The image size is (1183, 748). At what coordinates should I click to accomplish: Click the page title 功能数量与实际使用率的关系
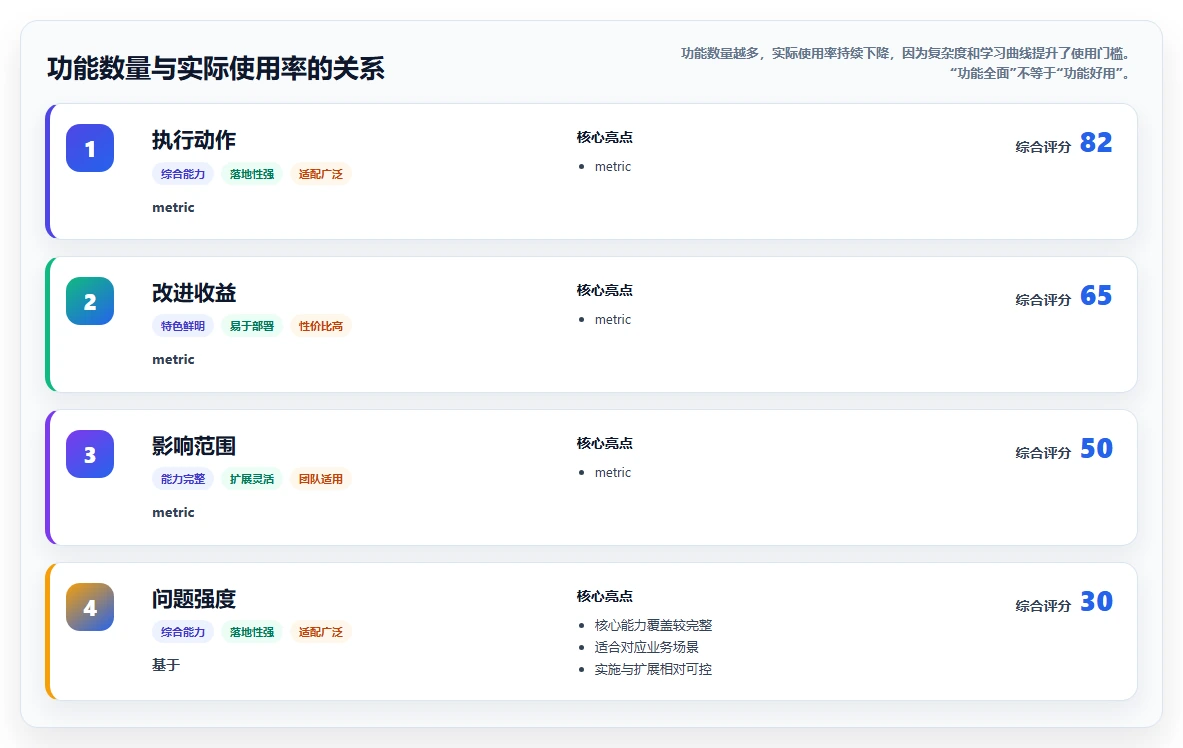[x=216, y=69]
